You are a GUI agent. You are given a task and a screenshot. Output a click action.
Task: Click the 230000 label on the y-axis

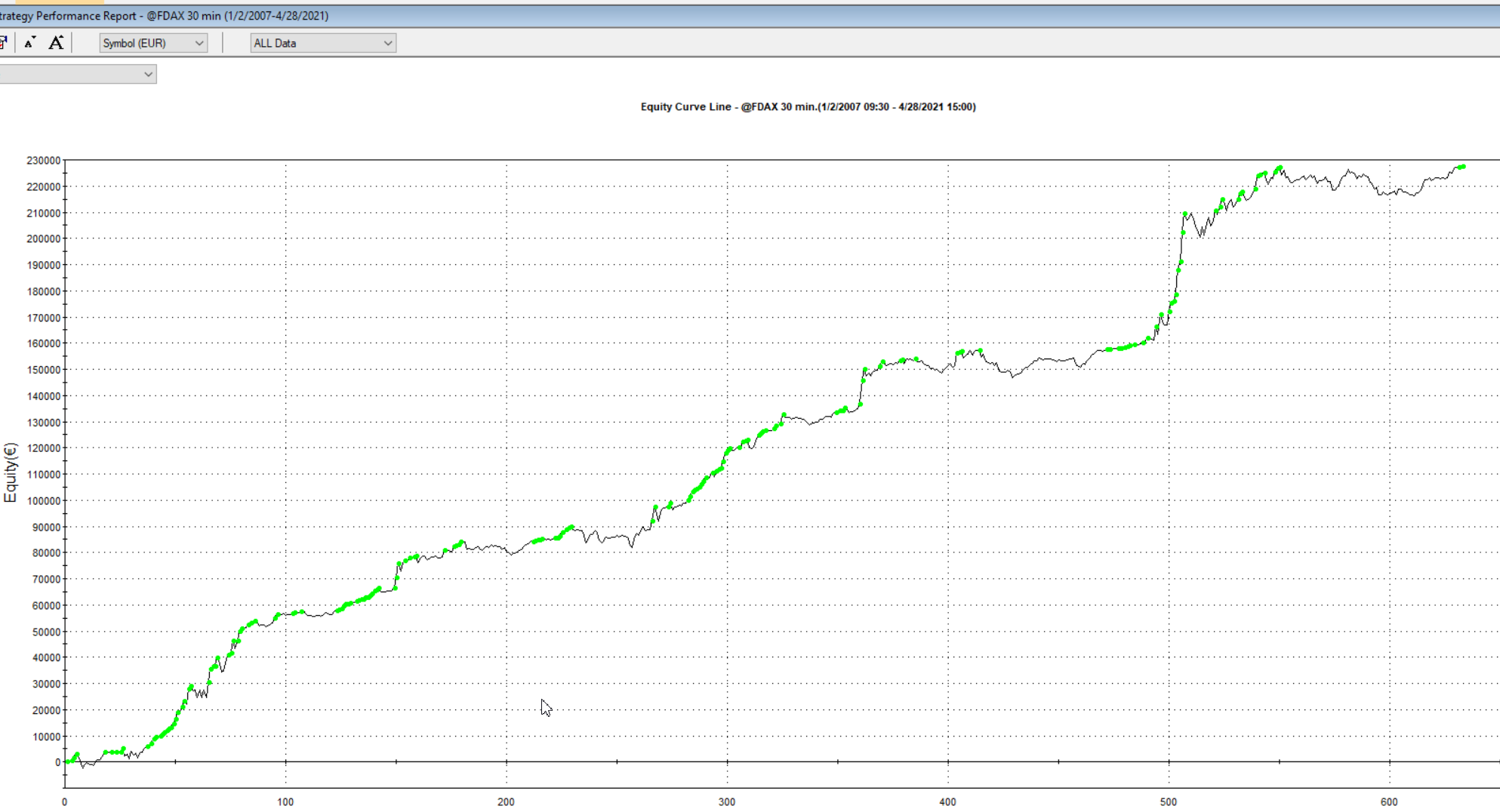coord(43,161)
